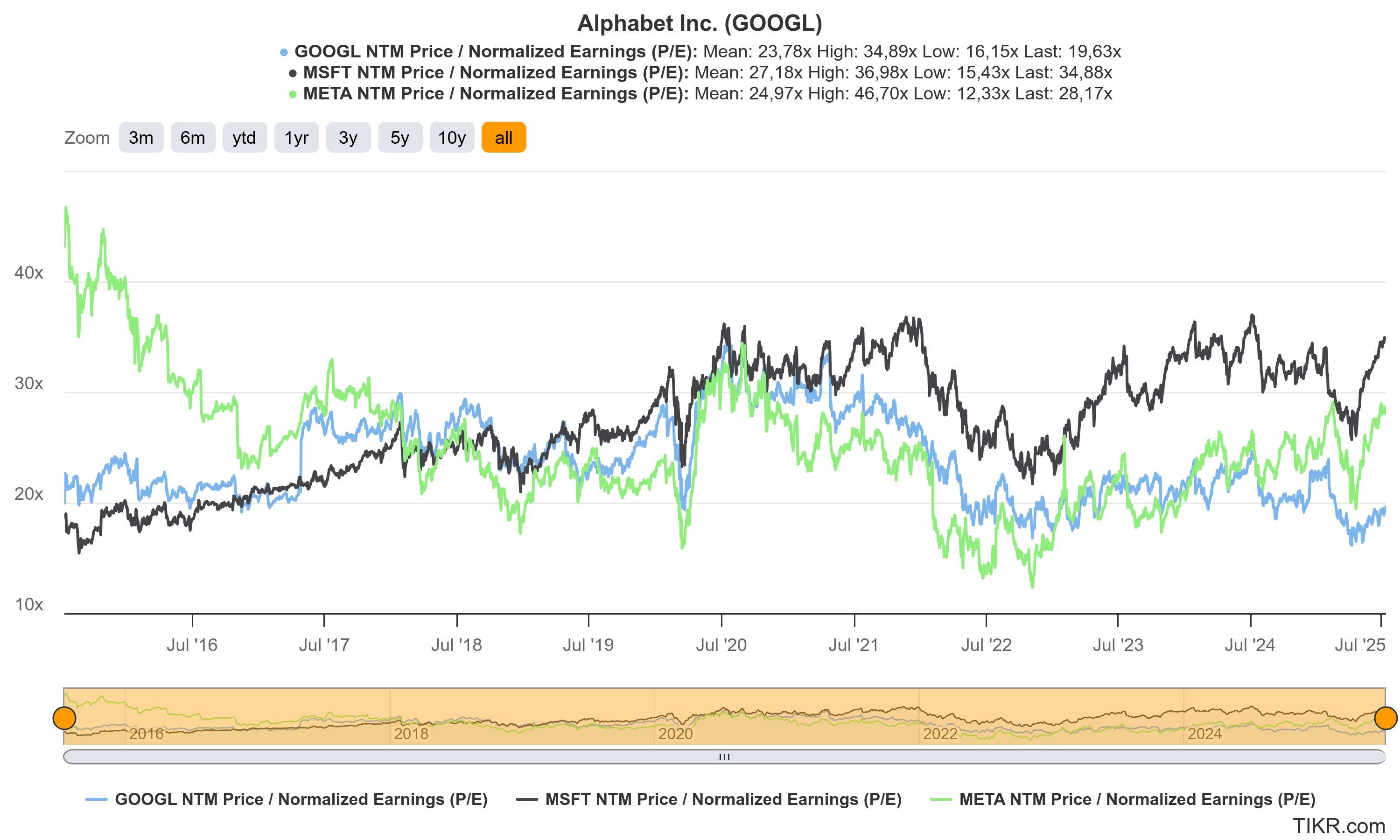Screen dimensions: 1400x840
Task: Toggle MSFT series in bottom legend
Action: (x=709, y=799)
